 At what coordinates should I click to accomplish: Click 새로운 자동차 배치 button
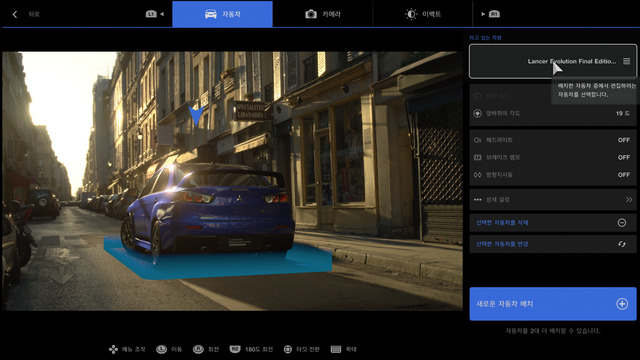click(553, 304)
